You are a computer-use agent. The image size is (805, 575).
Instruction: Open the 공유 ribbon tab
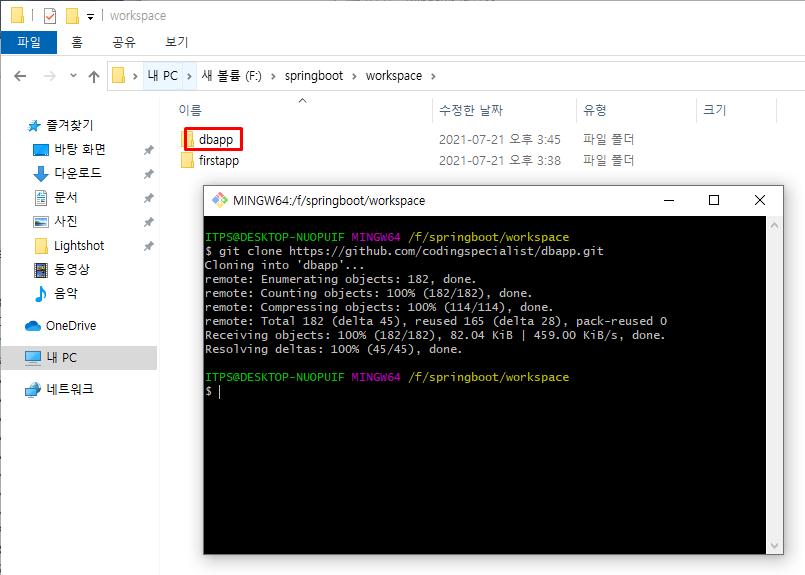(124, 42)
